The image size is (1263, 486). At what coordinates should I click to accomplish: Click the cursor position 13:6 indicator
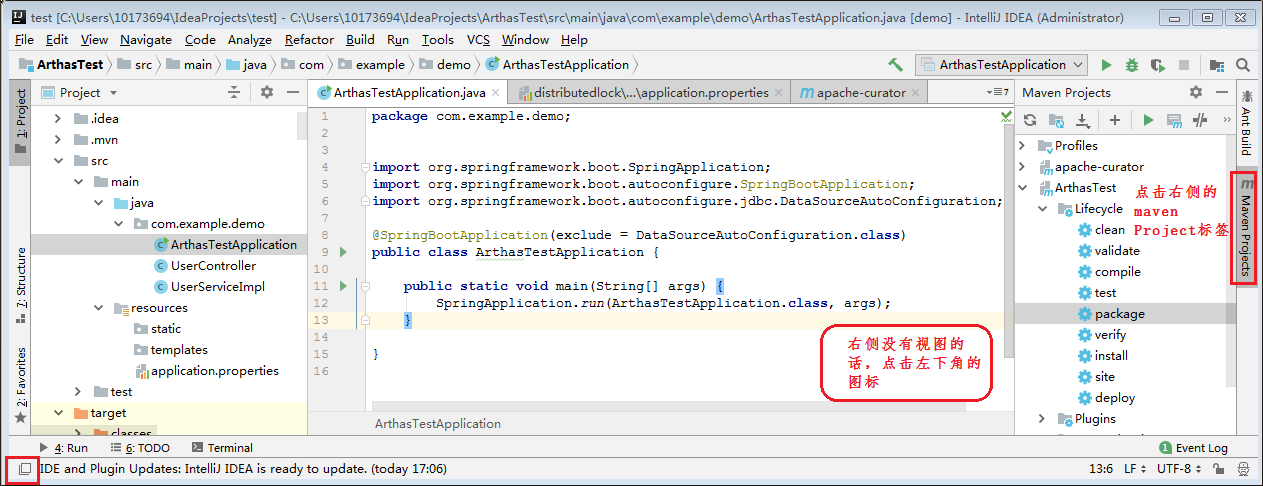click(1100, 468)
